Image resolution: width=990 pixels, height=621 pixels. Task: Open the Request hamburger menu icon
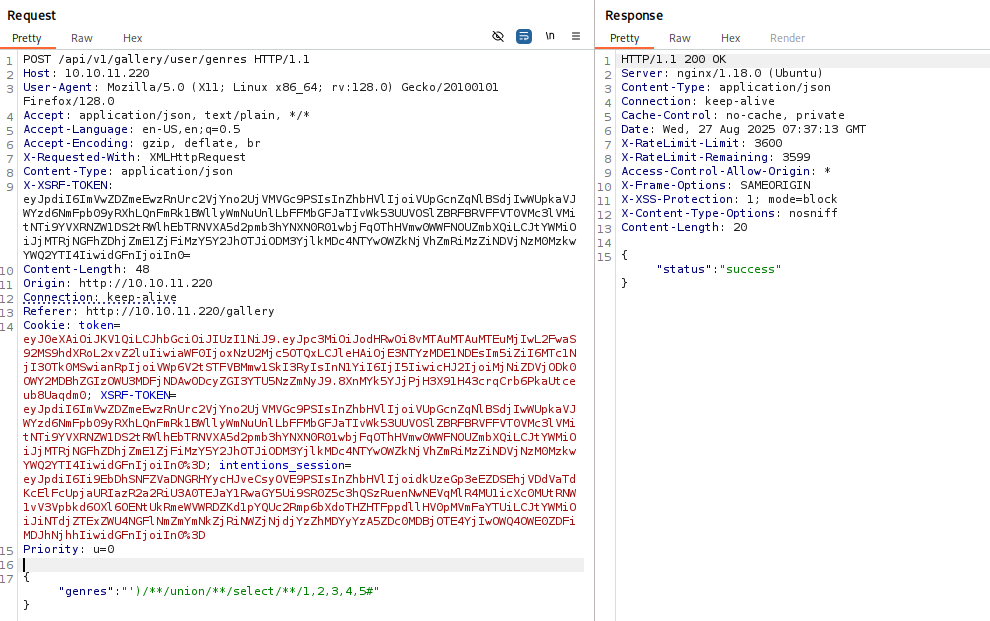click(x=576, y=37)
